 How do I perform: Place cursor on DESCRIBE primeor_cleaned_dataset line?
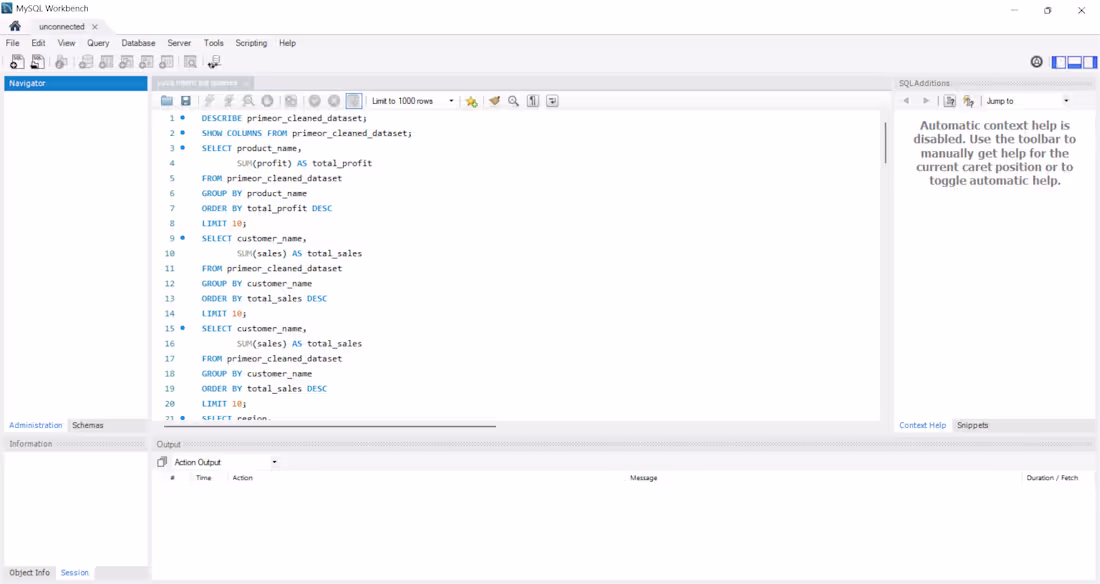(284, 118)
